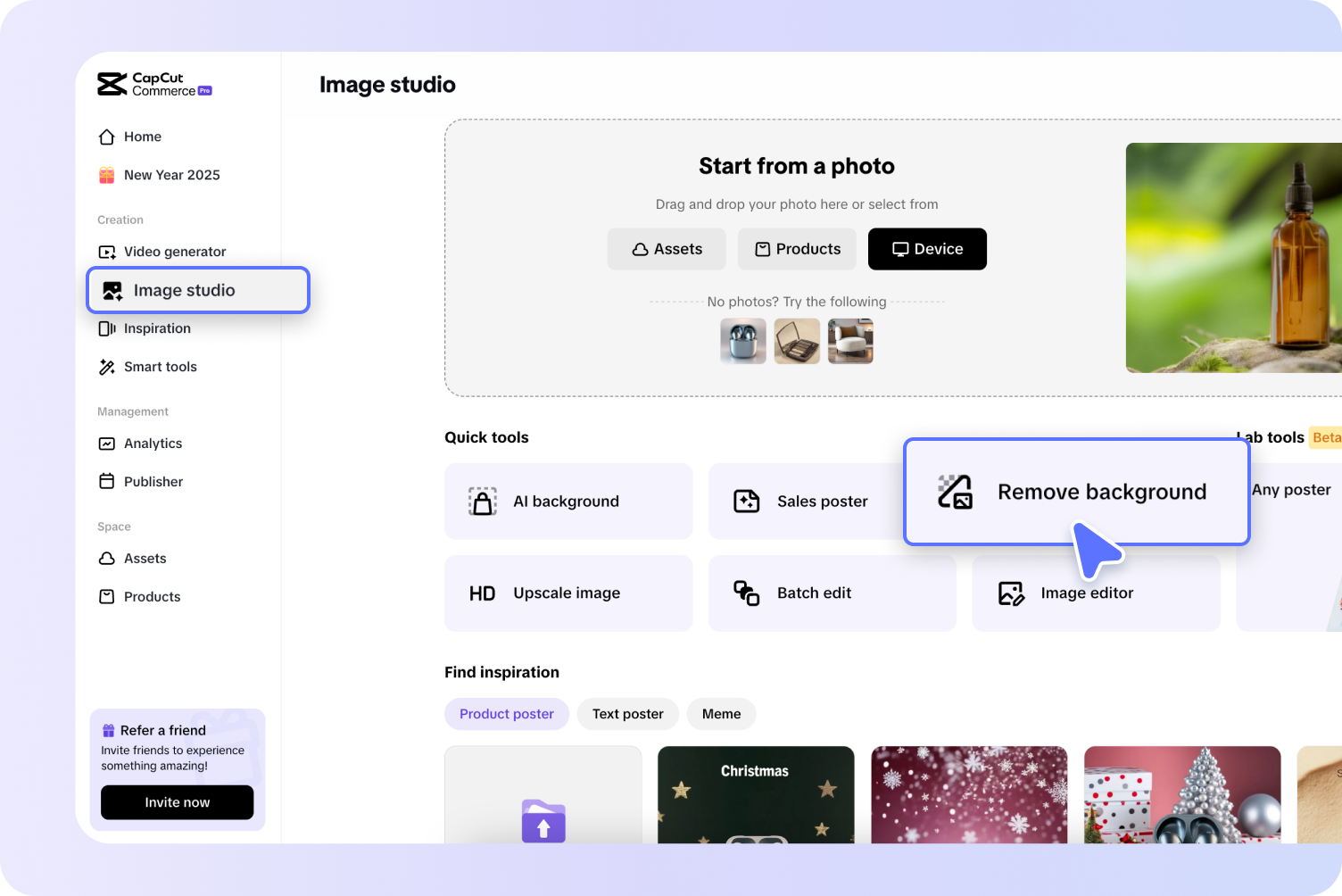Select the Meme inspiration tab
Screen dimensions: 1342x896
pyautogui.click(x=721, y=714)
